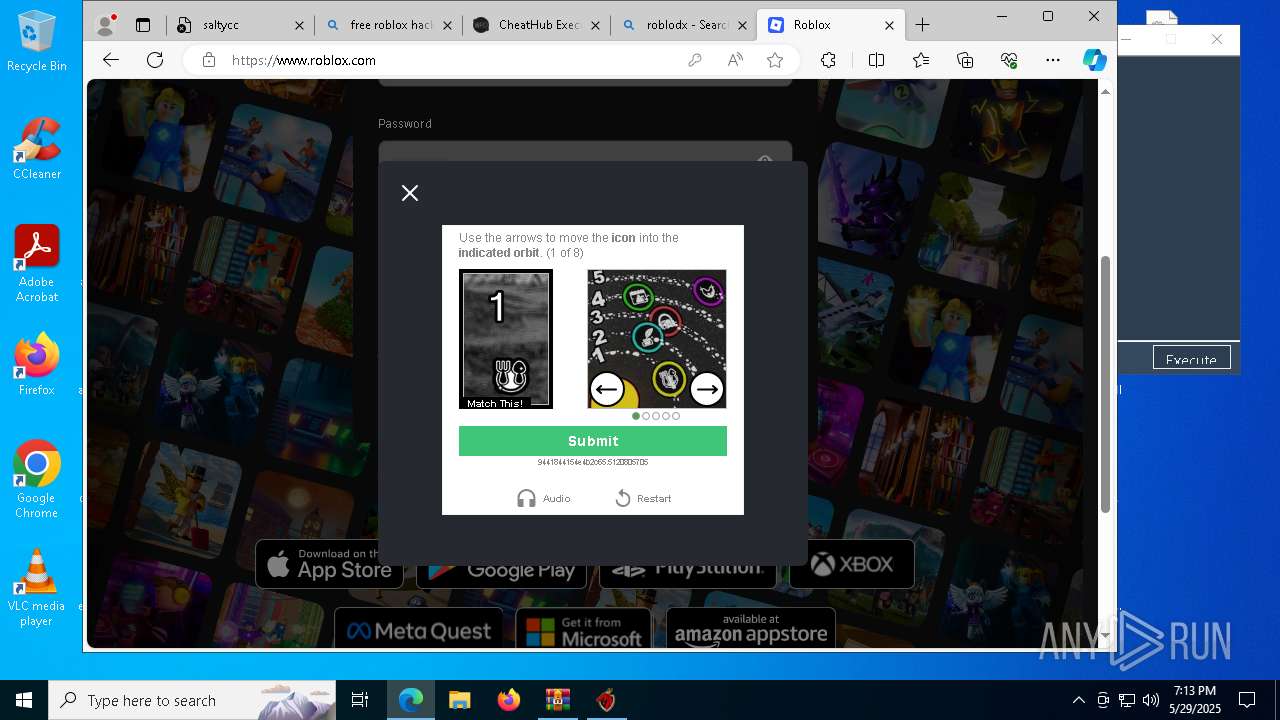Open Collections panel
This screenshot has width=1280, height=720.
(x=965, y=60)
